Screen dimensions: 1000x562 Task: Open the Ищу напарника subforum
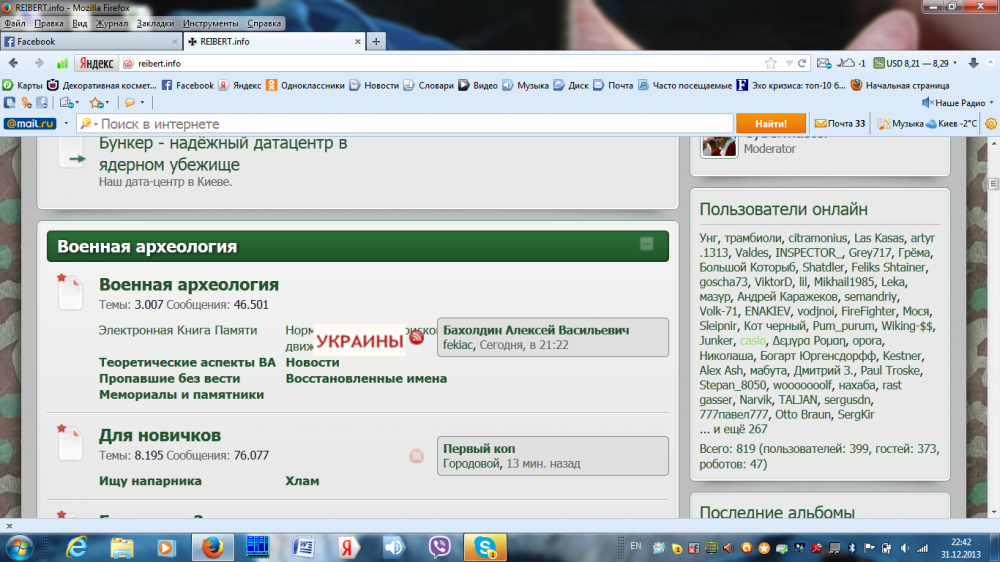(150, 481)
